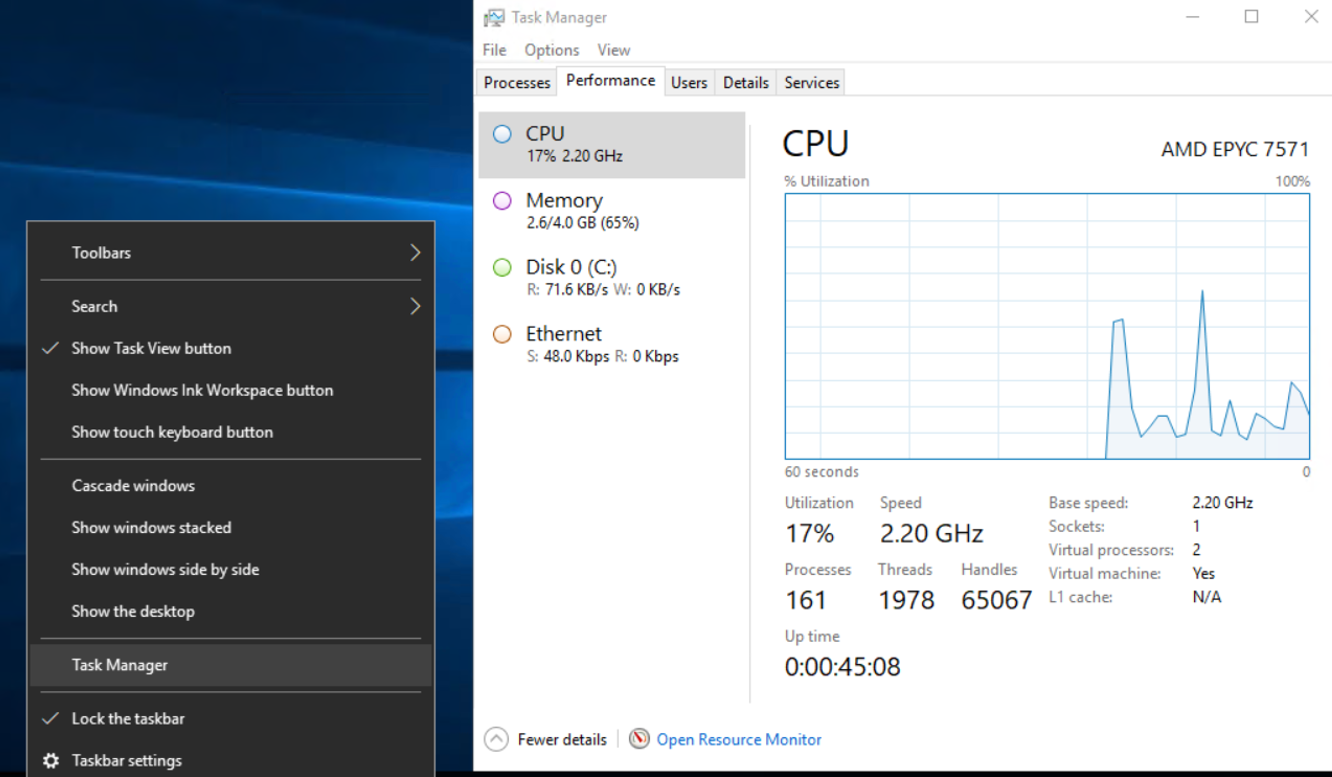
Task: Launch Task Manager from context menu
Action: pyautogui.click(x=232, y=665)
